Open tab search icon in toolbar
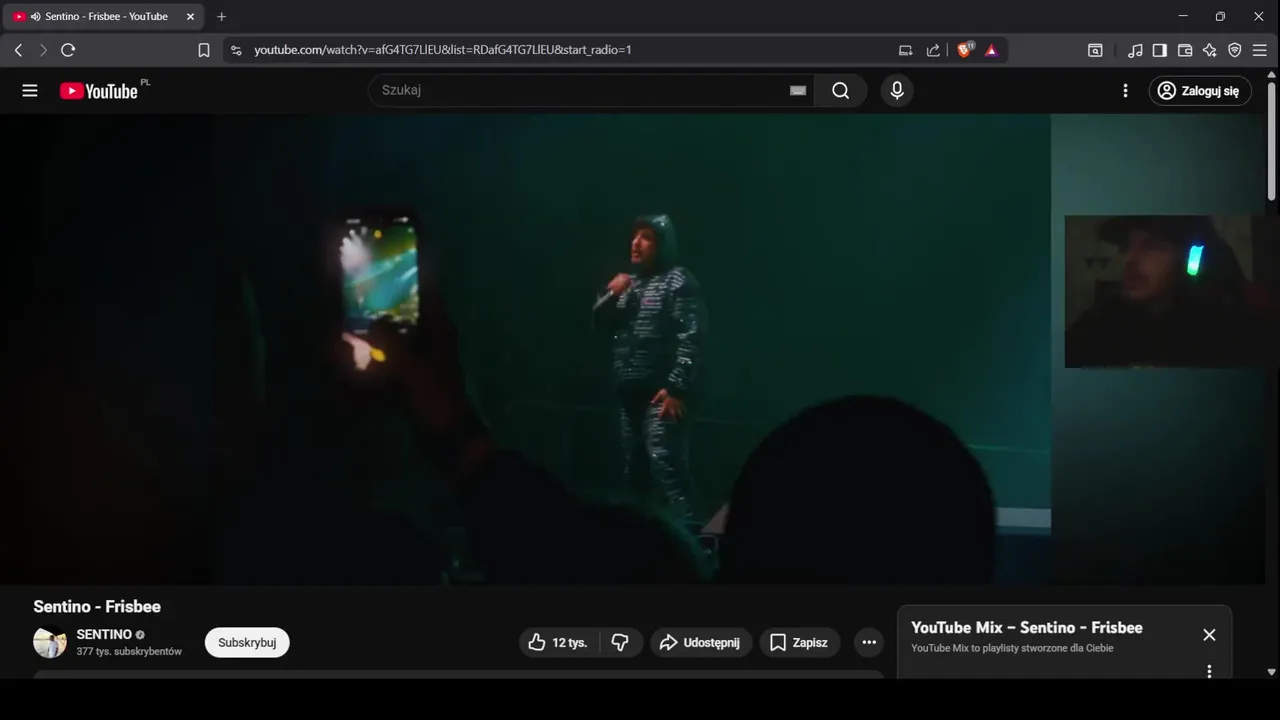1280x720 pixels. [x=1095, y=50]
